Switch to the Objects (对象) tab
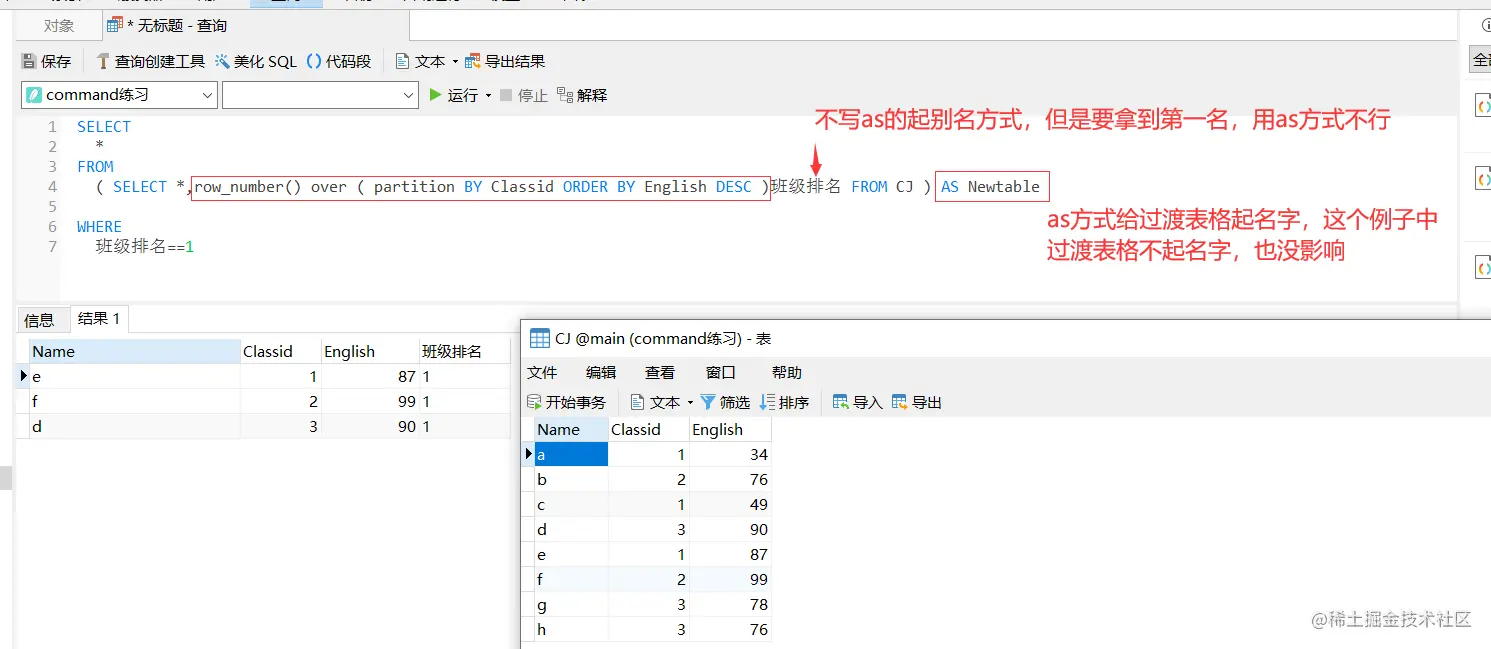The height and width of the screenshot is (649, 1491). (59, 25)
